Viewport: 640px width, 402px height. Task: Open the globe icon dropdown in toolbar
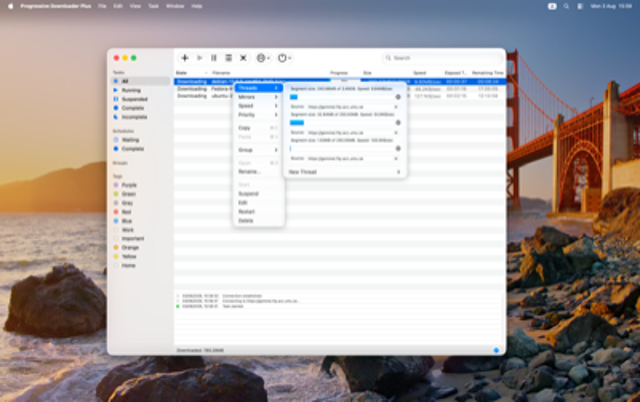263,58
